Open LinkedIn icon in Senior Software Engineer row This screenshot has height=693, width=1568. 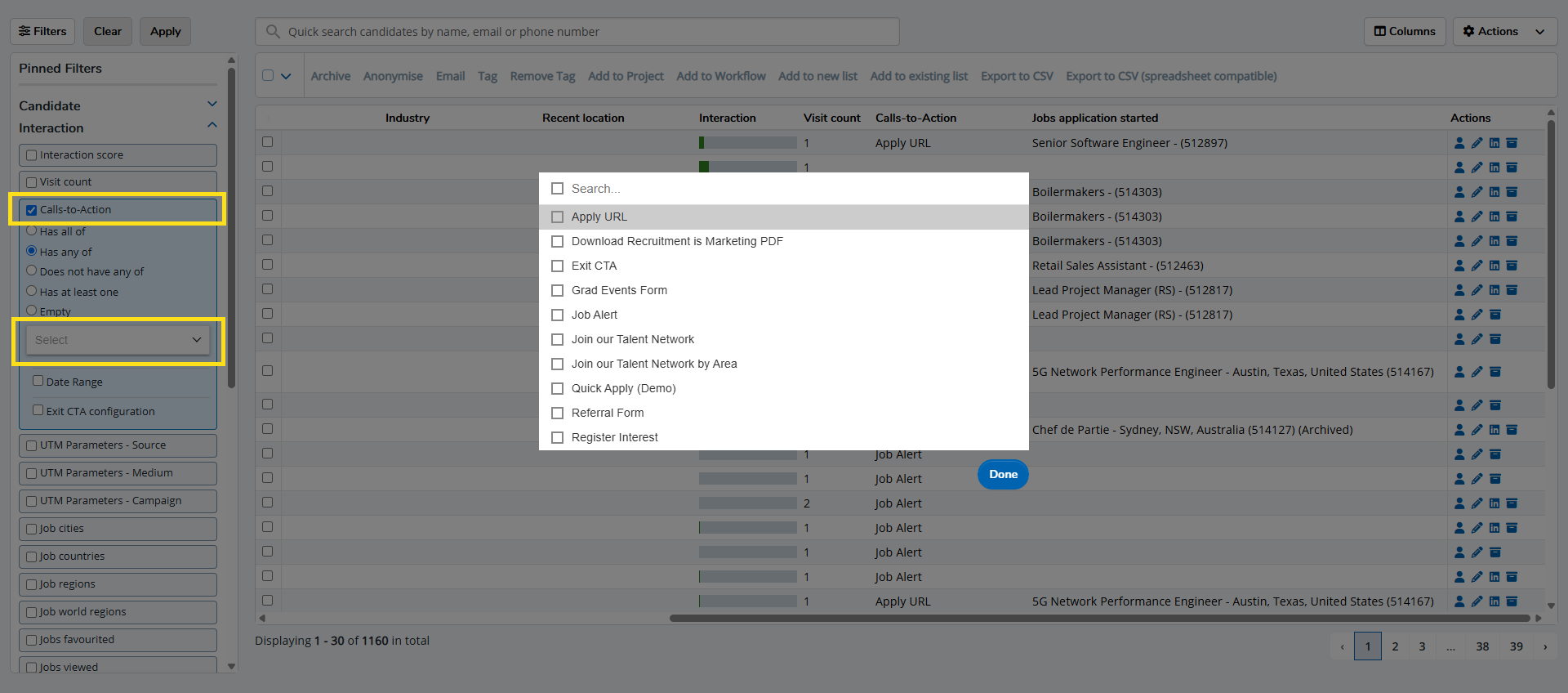[x=1494, y=143]
